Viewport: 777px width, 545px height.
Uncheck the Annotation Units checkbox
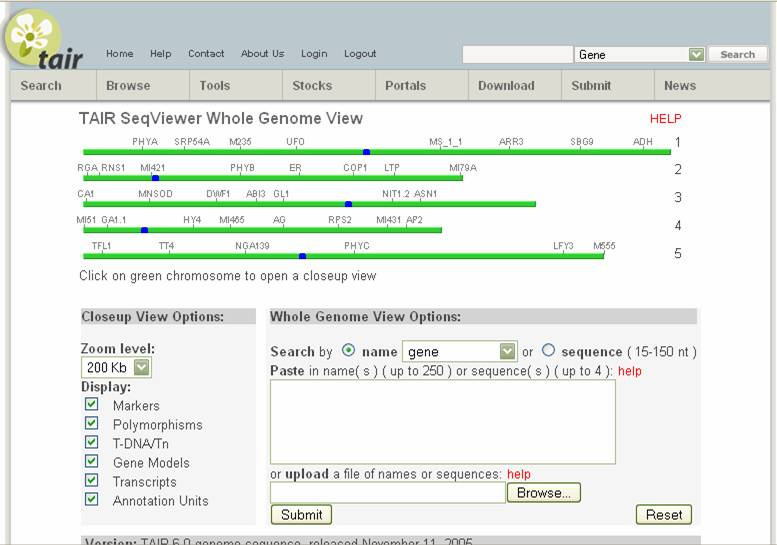click(92, 499)
